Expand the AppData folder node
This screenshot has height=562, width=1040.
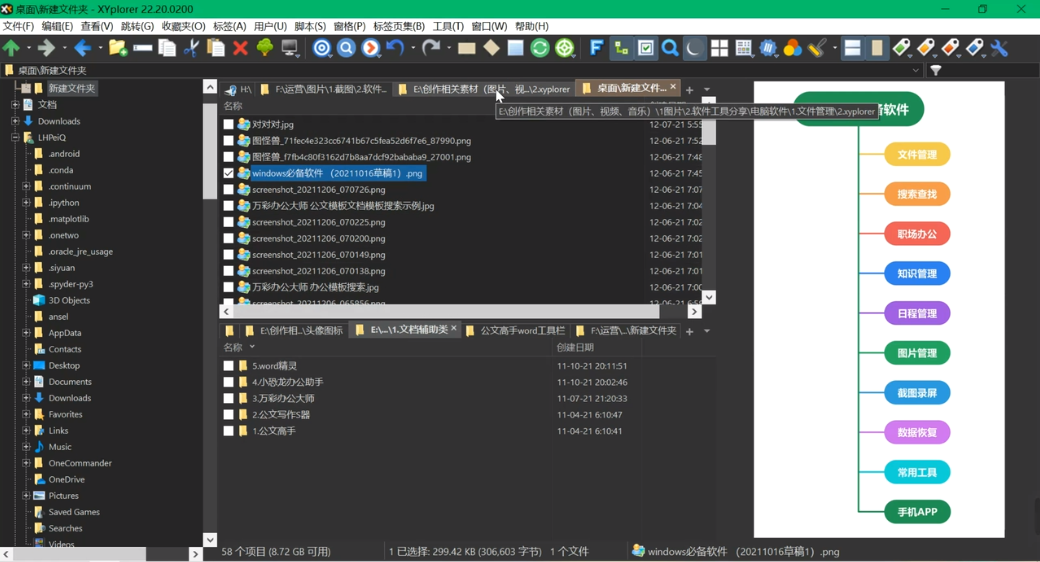pyautogui.click(x=26, y=333)
